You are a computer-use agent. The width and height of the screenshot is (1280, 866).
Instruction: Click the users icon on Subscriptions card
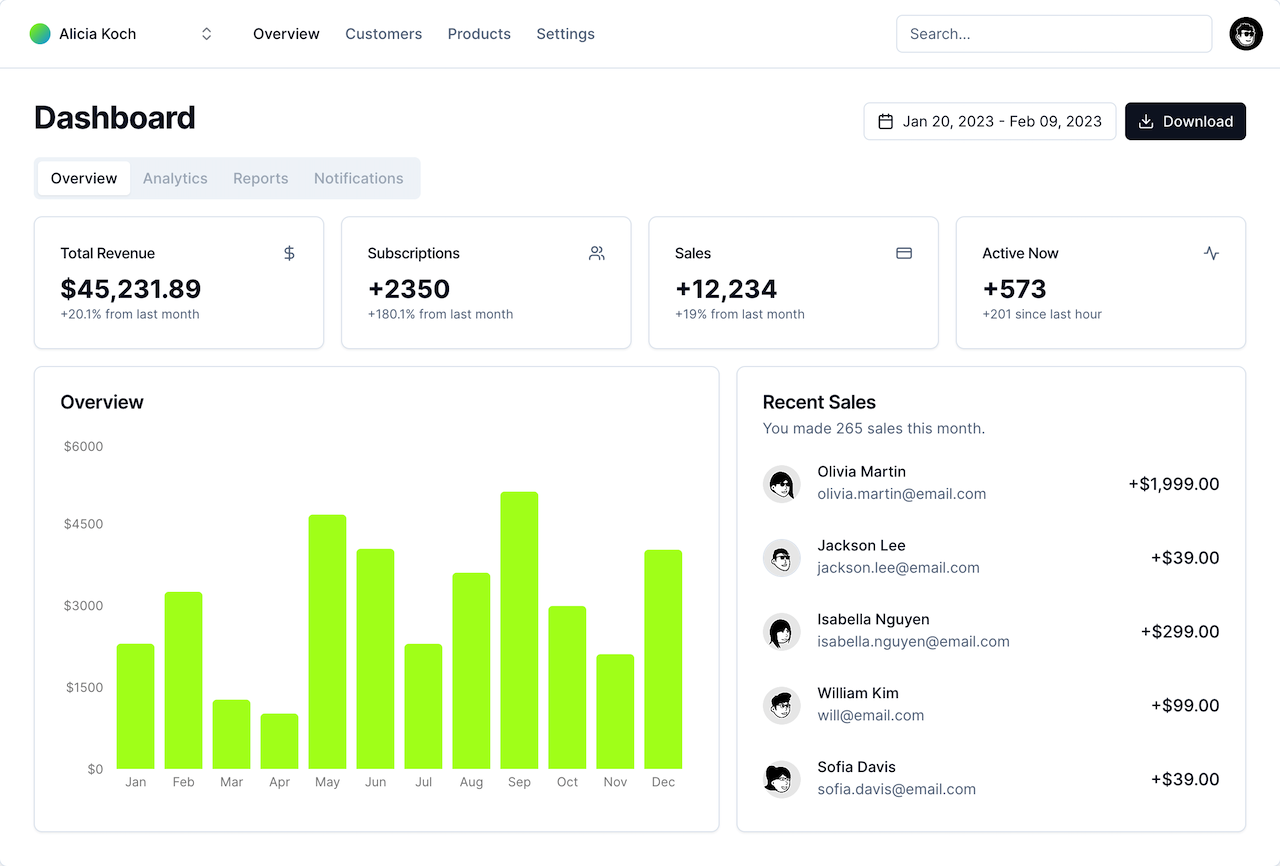[596, 253]
